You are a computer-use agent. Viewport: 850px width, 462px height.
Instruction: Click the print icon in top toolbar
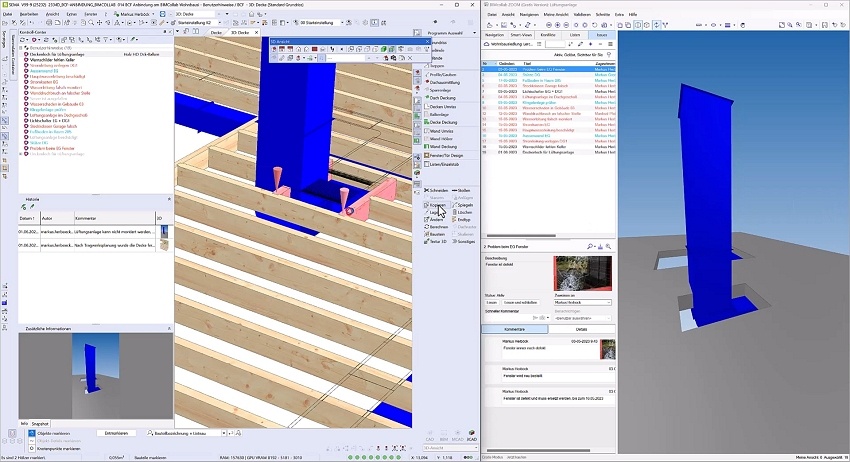pos(49,23)
